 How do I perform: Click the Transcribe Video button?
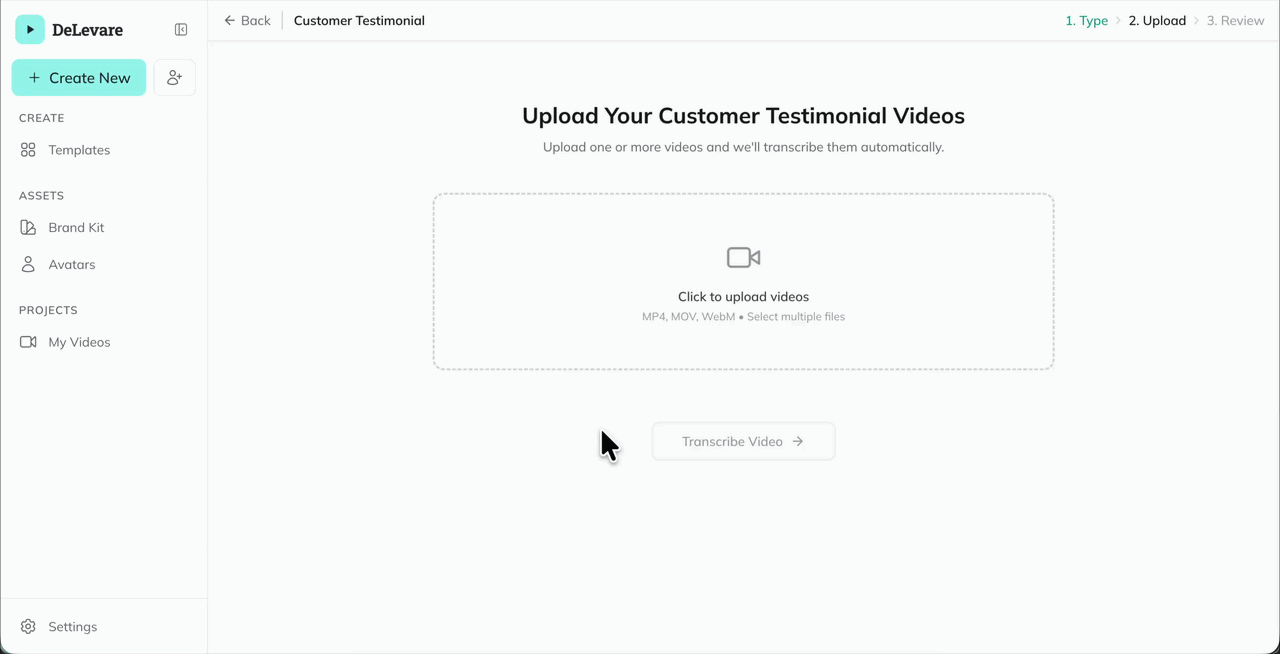tap(743, 441)
